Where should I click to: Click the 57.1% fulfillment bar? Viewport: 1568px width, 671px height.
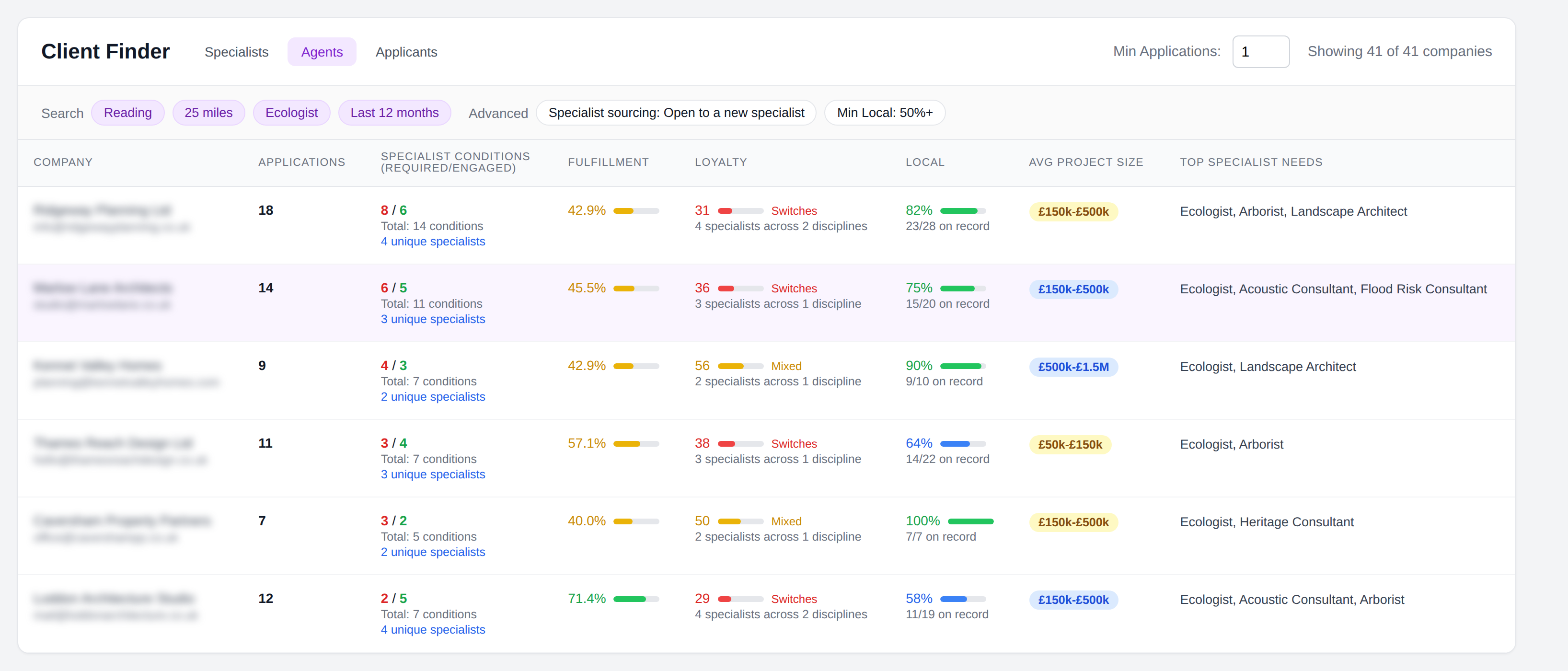(636, 444)
